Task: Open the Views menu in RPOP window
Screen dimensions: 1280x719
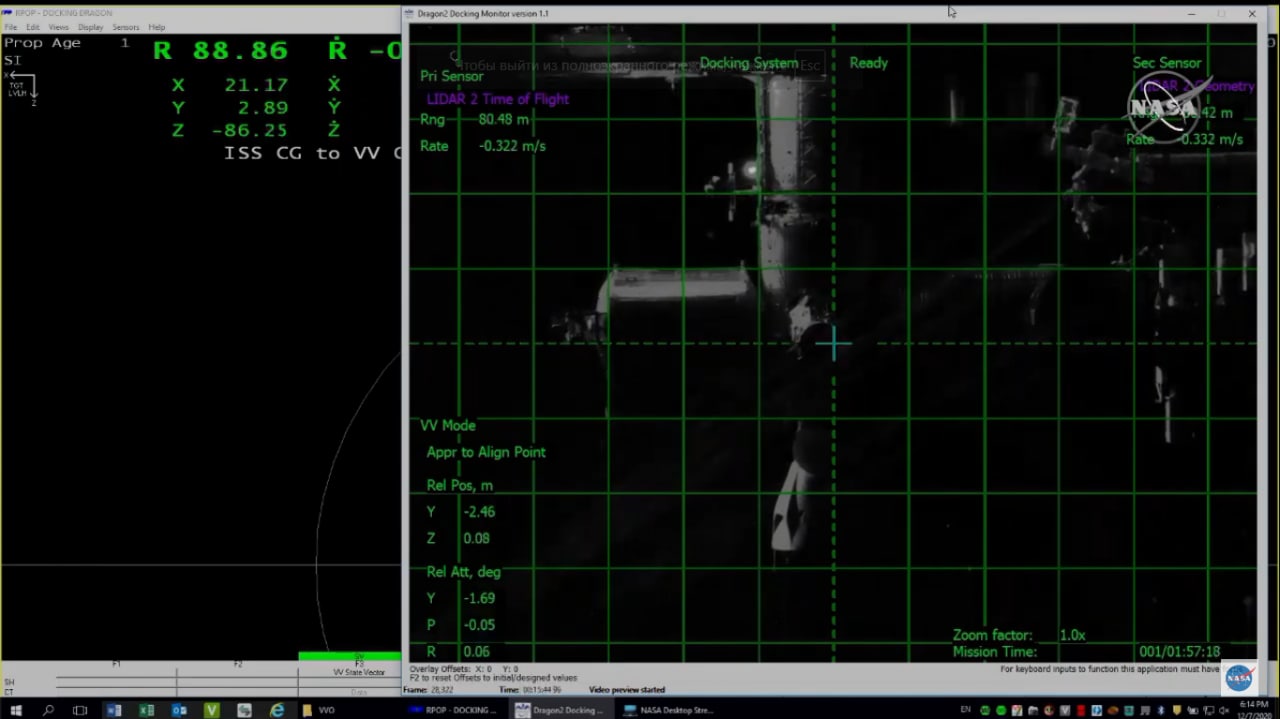Action: click(59, 27)
